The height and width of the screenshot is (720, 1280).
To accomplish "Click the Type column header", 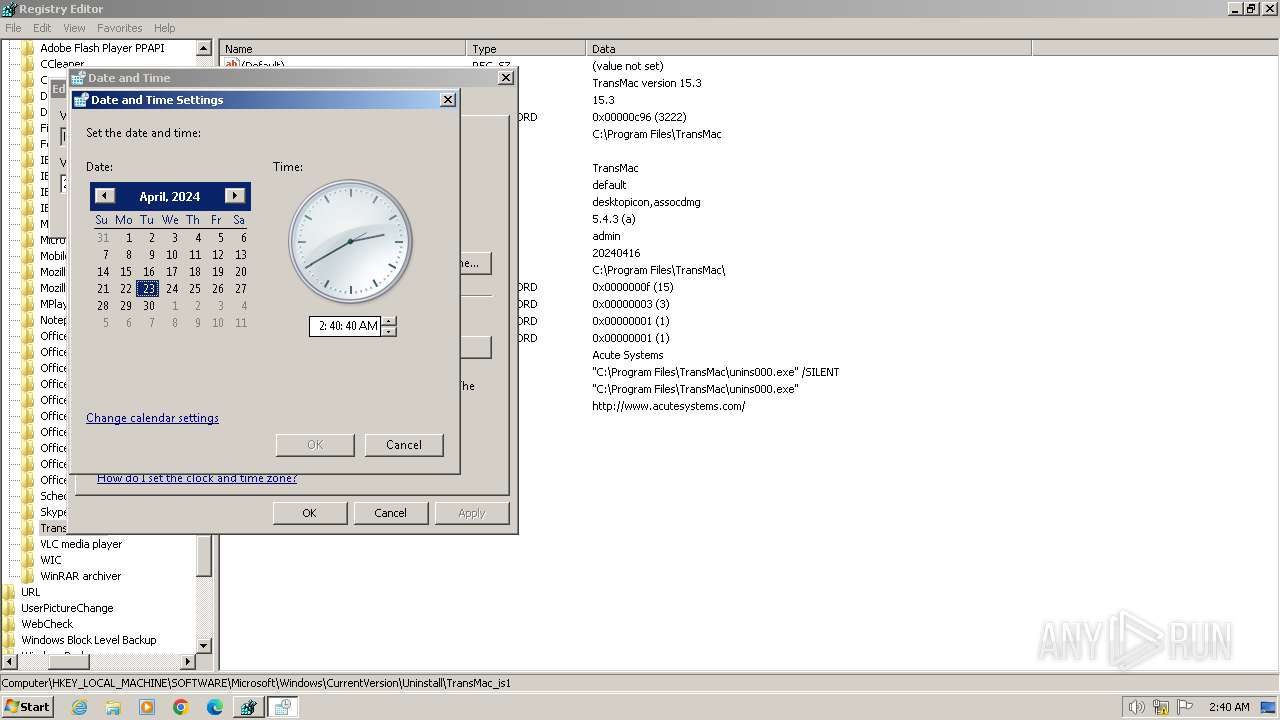I will 526,48.
